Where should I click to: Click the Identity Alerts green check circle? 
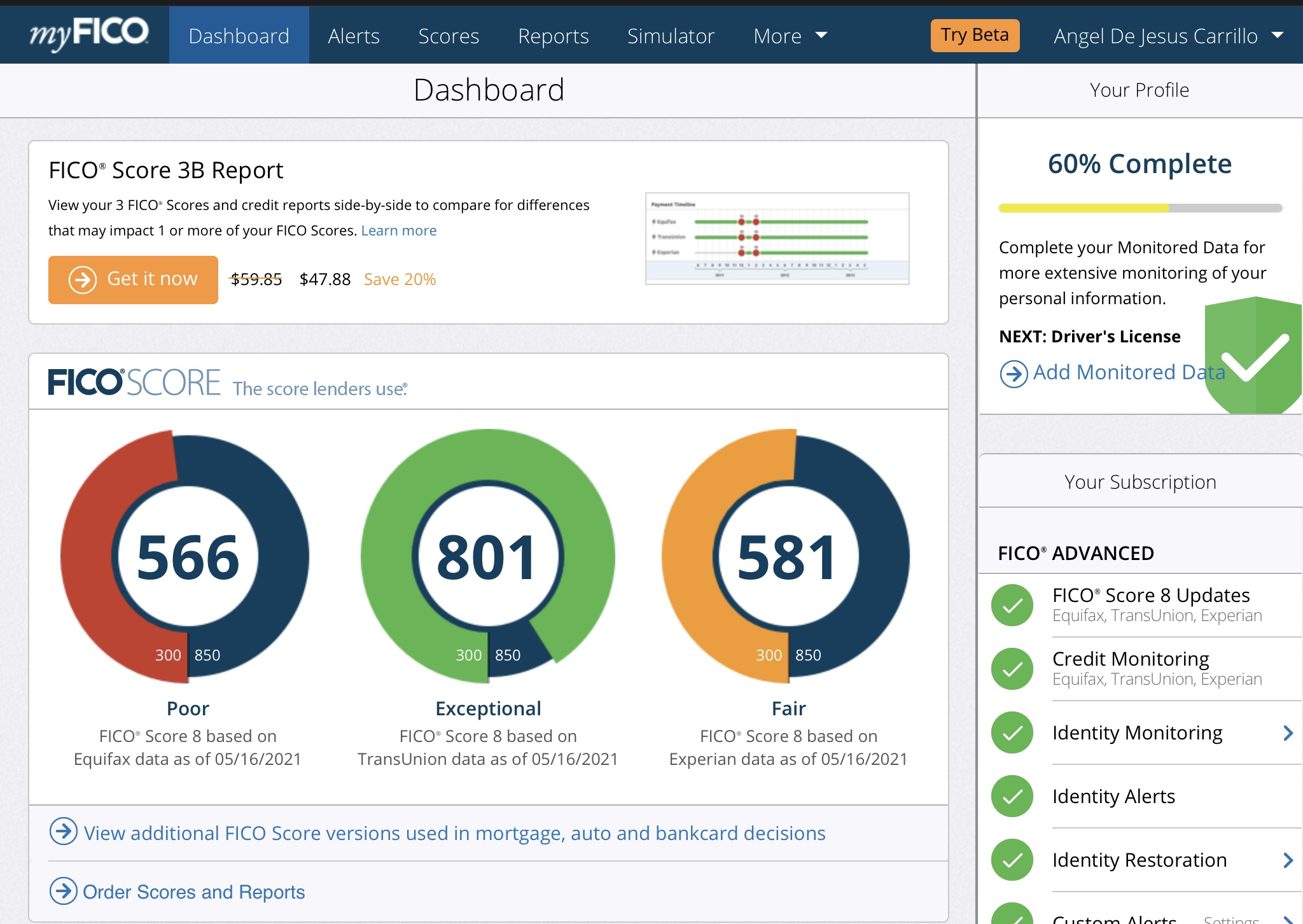1011,796
